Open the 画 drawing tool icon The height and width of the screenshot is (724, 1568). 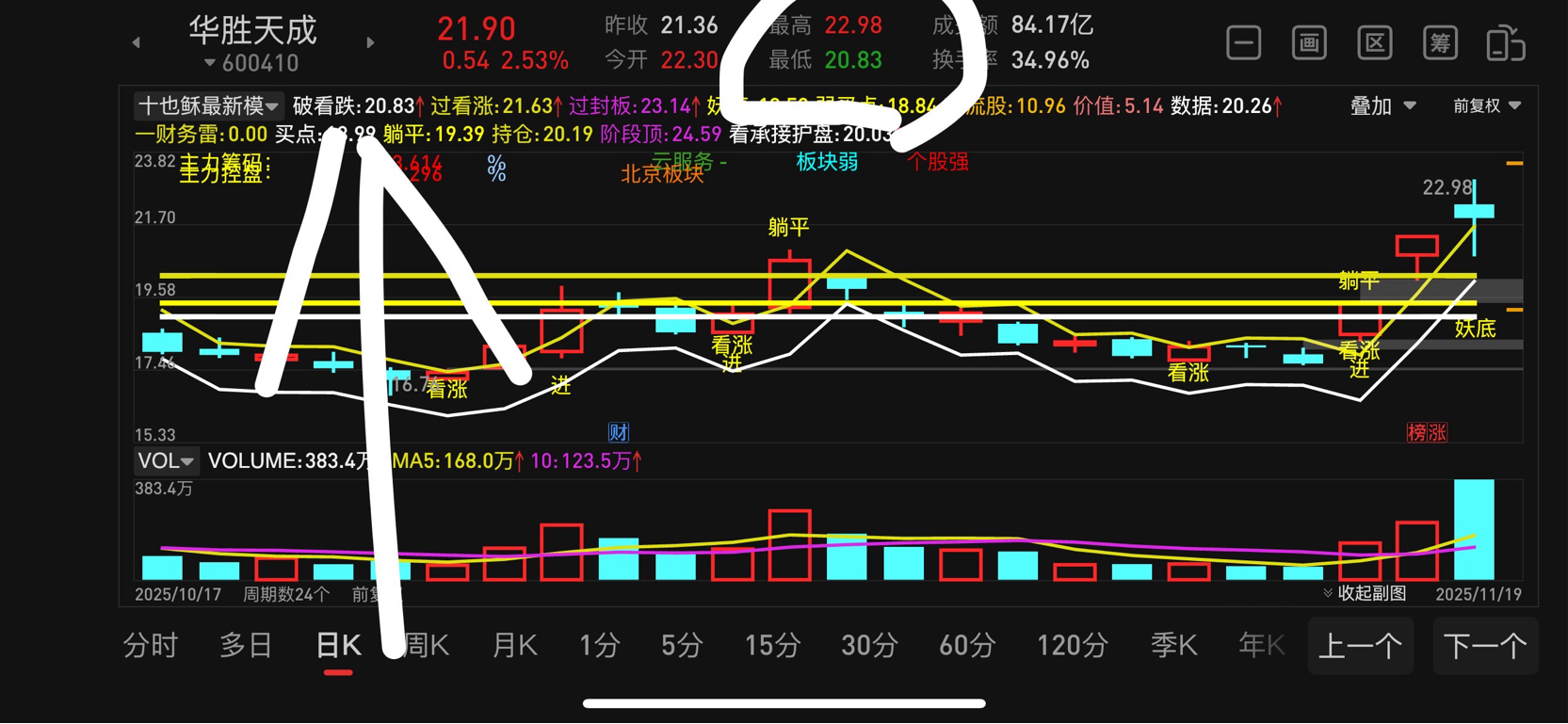[x=1309, y=43]
